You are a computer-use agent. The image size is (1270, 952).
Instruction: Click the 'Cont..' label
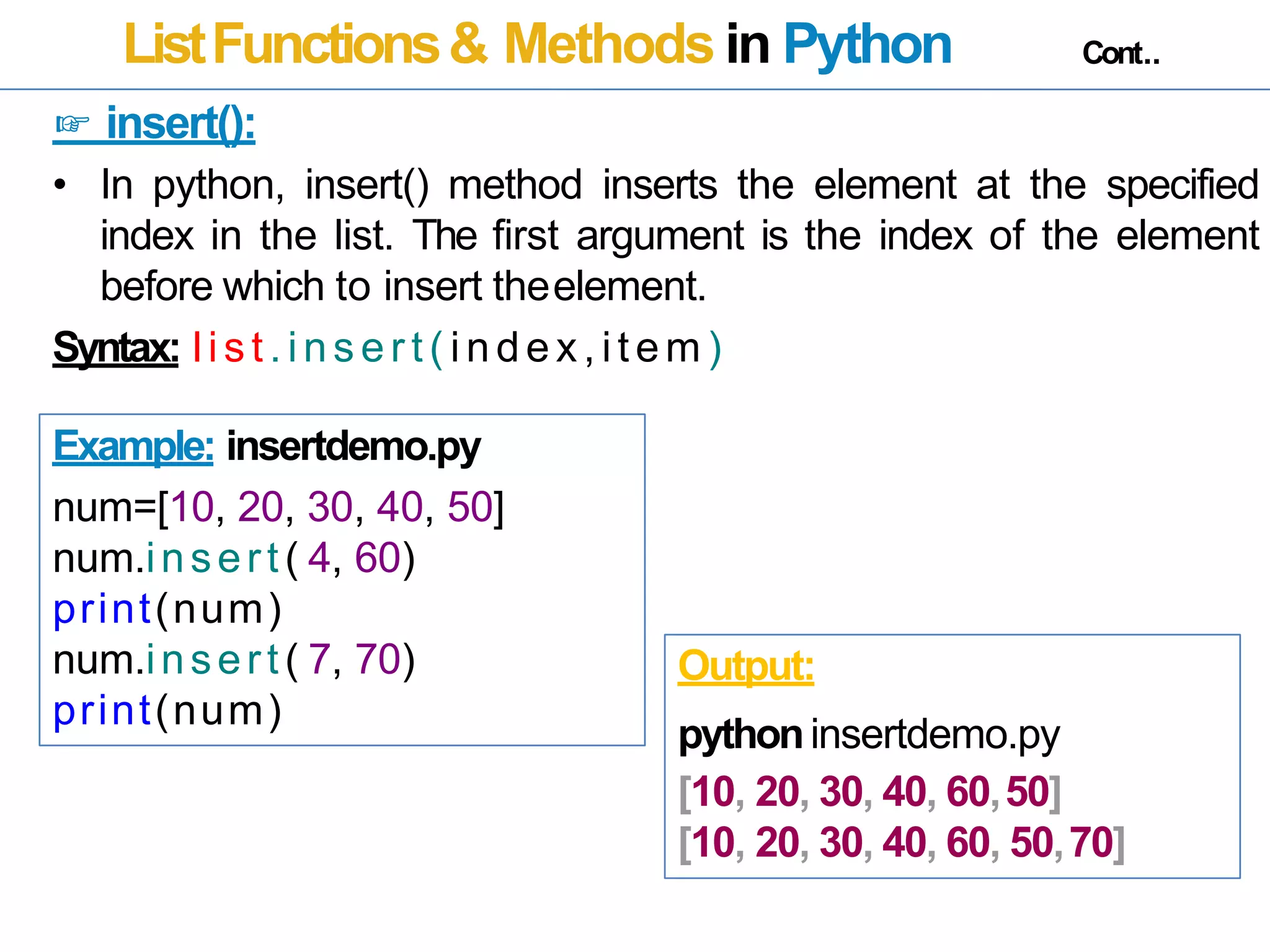click(1121, 53)
